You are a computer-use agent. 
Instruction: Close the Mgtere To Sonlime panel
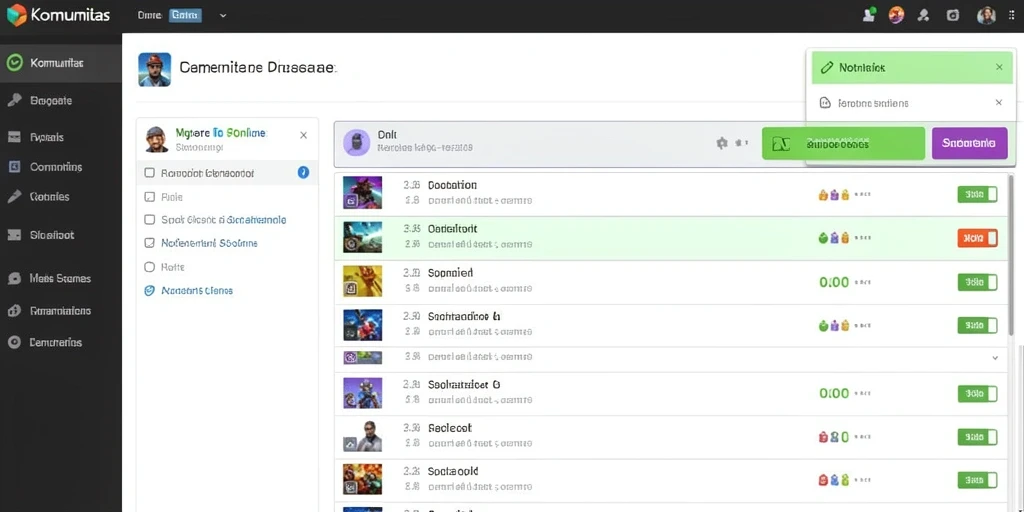303,135
